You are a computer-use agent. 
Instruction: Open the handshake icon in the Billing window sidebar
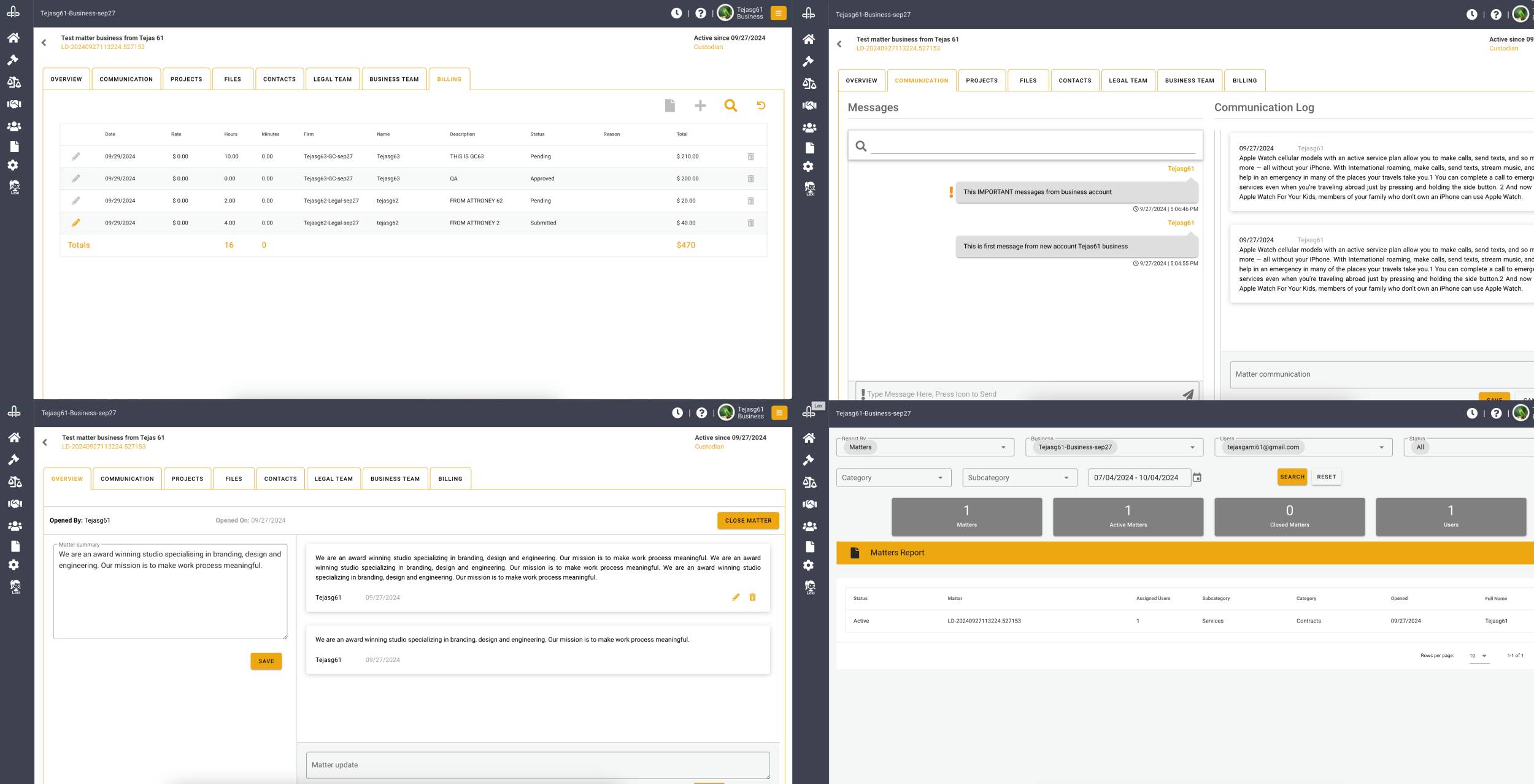point(13,104)
